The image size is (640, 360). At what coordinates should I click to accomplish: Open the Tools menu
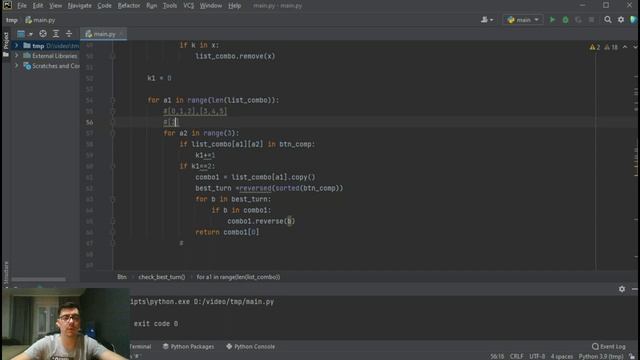pos(170,6)
